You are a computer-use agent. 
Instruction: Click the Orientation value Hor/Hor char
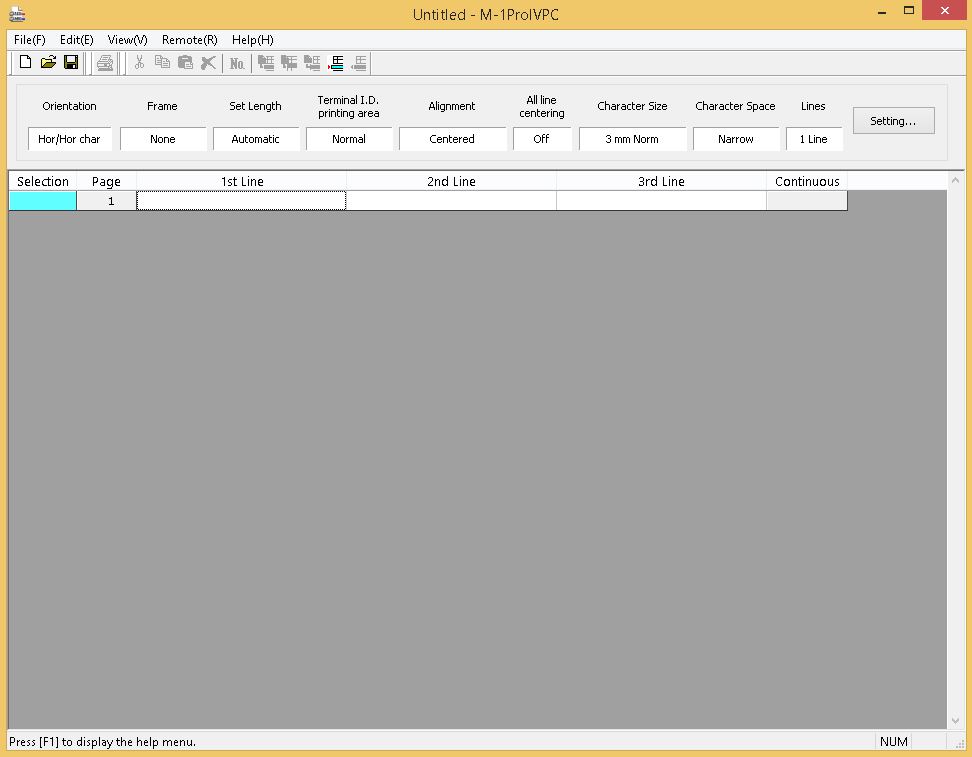click(69, 139)
